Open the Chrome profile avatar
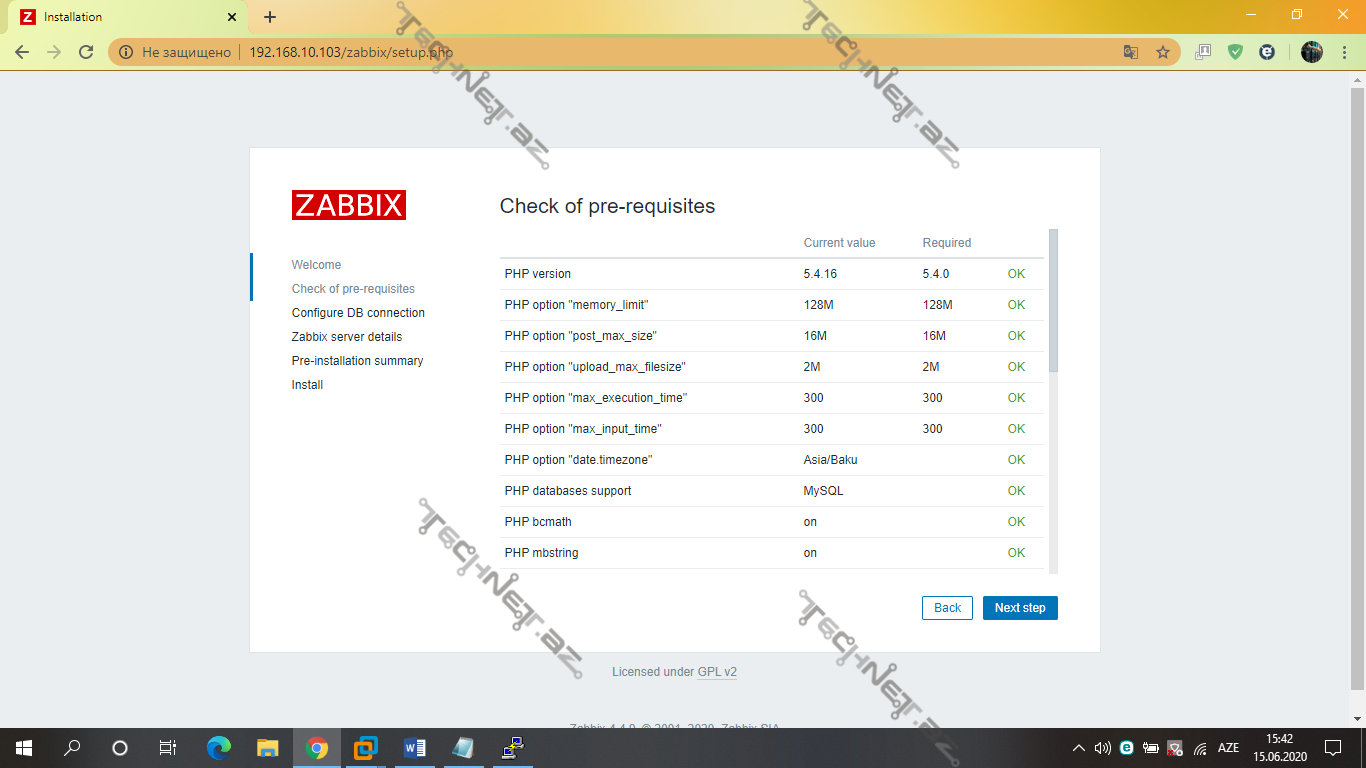 click(x=1311, y=52)
